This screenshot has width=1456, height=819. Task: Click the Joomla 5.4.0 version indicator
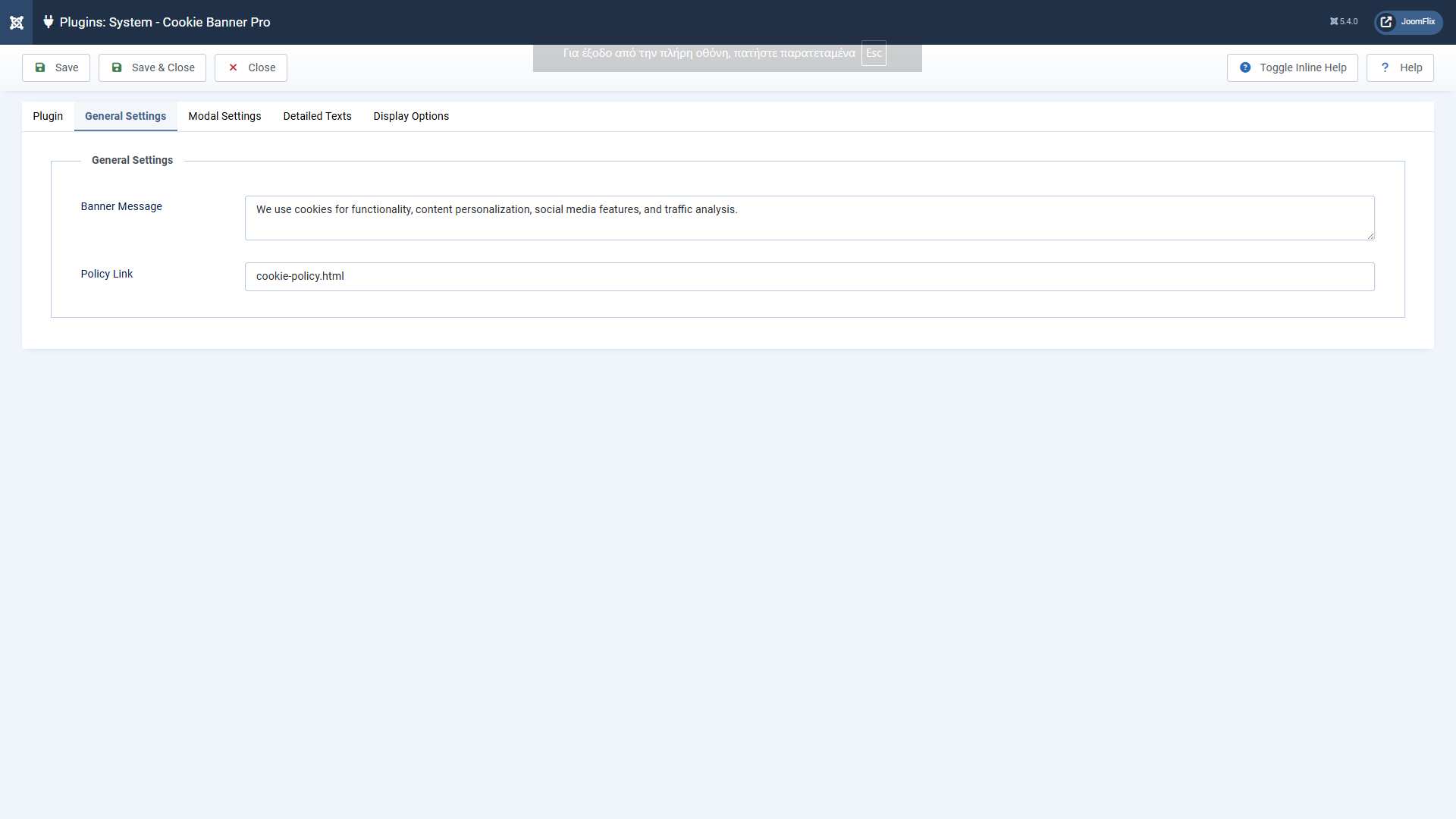1344,22
